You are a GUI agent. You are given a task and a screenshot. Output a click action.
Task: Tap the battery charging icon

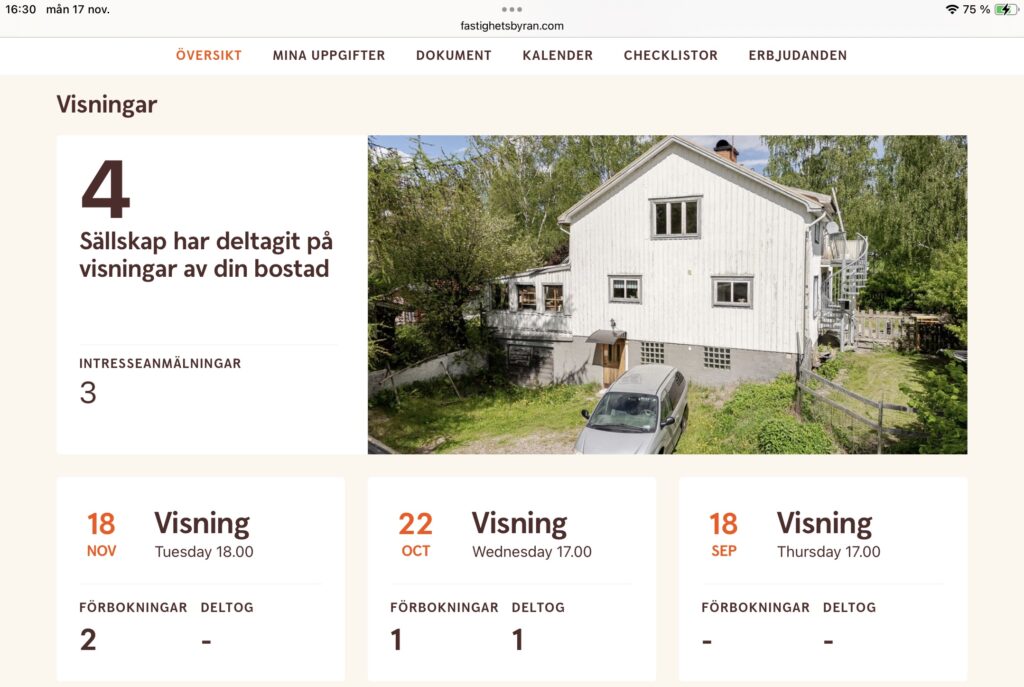click(1006, 9)
